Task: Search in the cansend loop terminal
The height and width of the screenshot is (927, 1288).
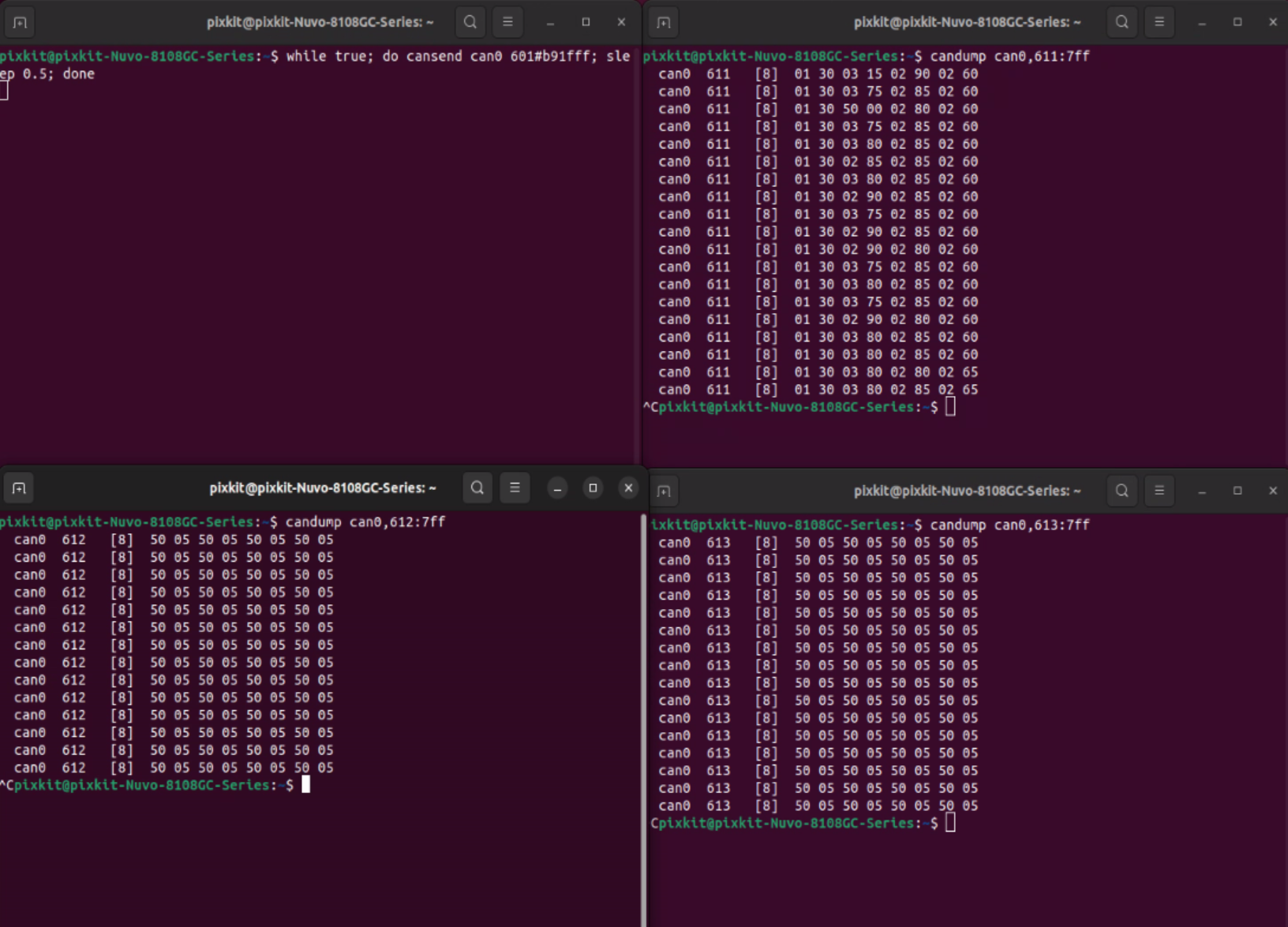Action: click(470, 22)
